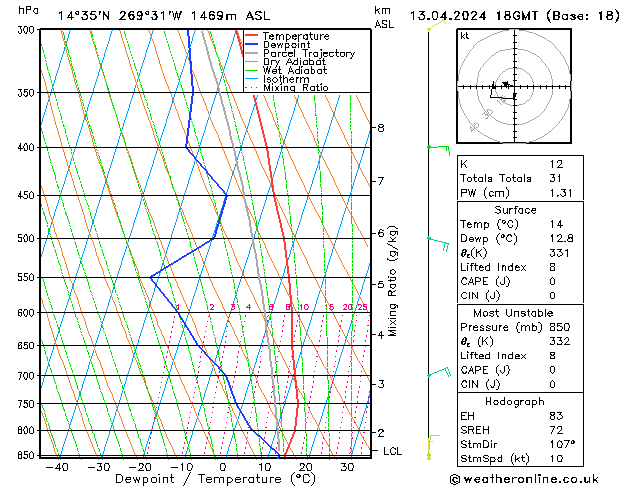The image size is (629, 486).
Task: Click the Totals Totals value 31
Action: tap(555, 178)
